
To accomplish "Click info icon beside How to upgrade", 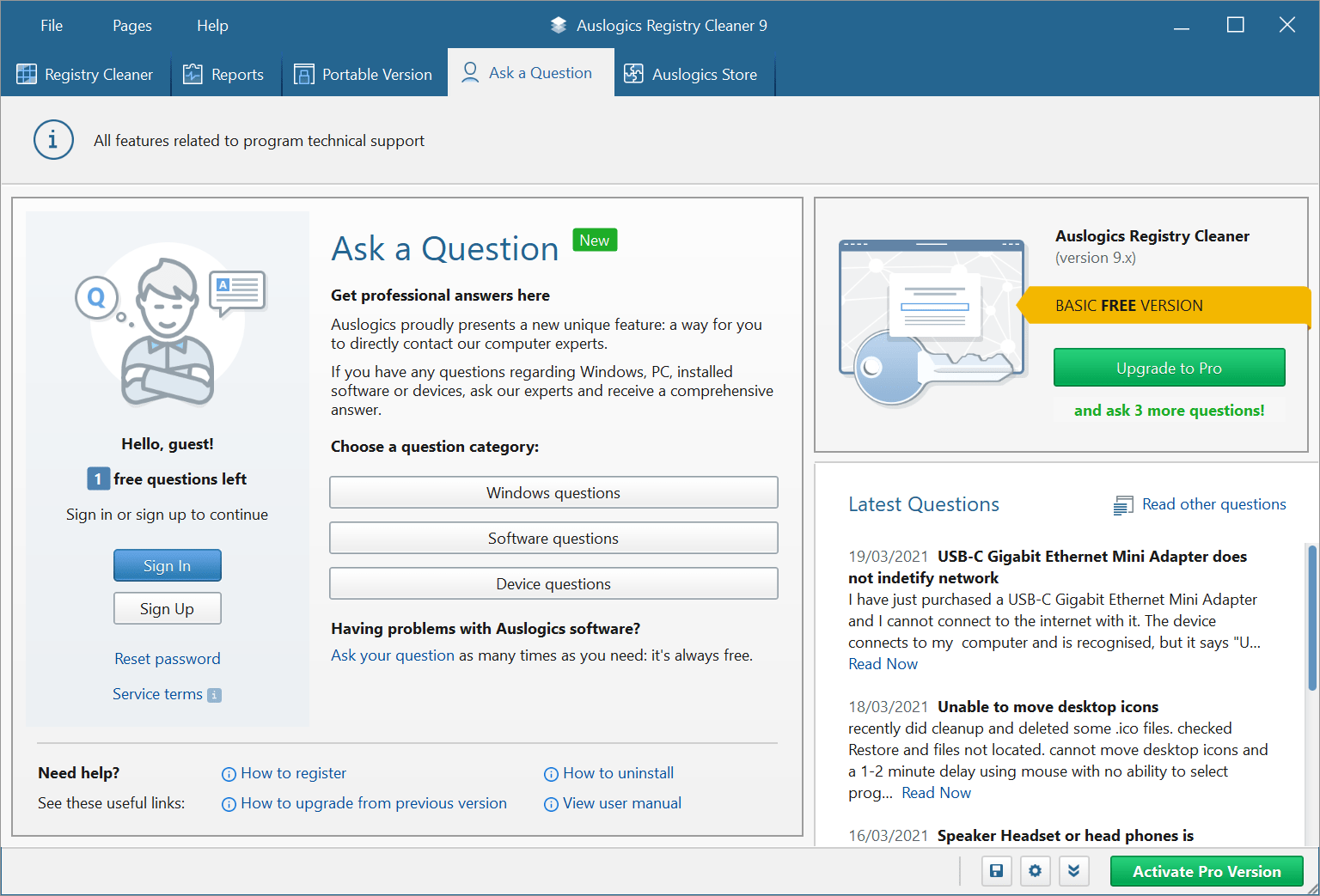I will coord(229,804).
